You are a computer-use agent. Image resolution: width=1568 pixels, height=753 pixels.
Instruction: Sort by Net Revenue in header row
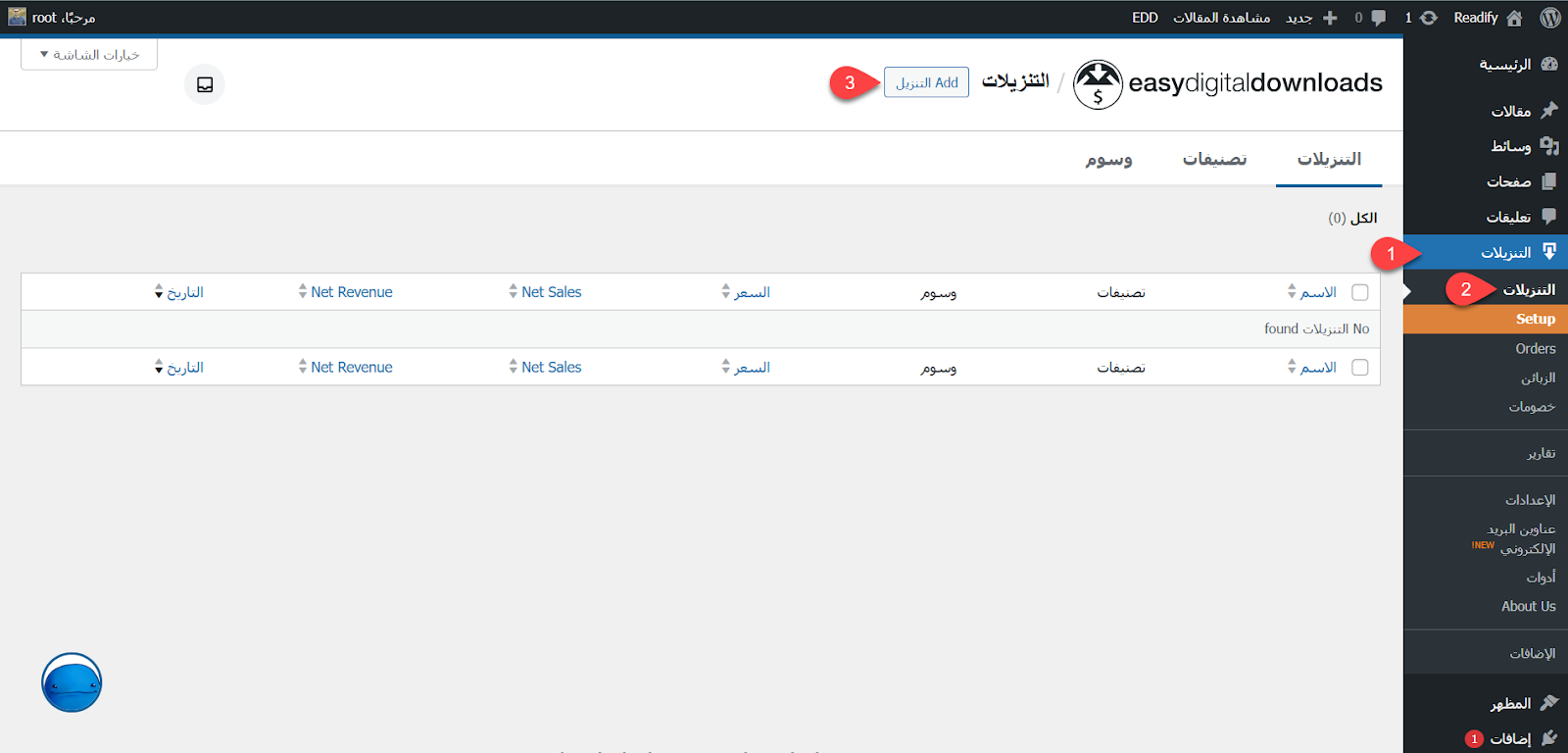(x=345, y=292)
